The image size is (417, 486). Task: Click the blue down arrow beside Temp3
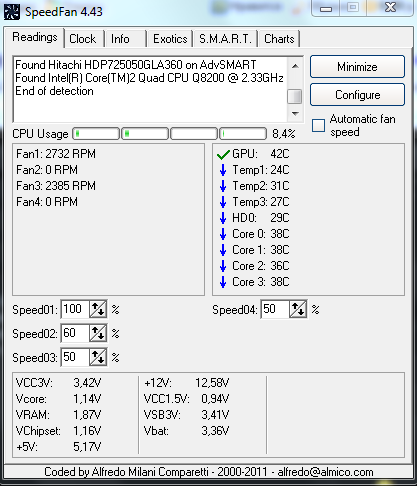tap(223, 202)
